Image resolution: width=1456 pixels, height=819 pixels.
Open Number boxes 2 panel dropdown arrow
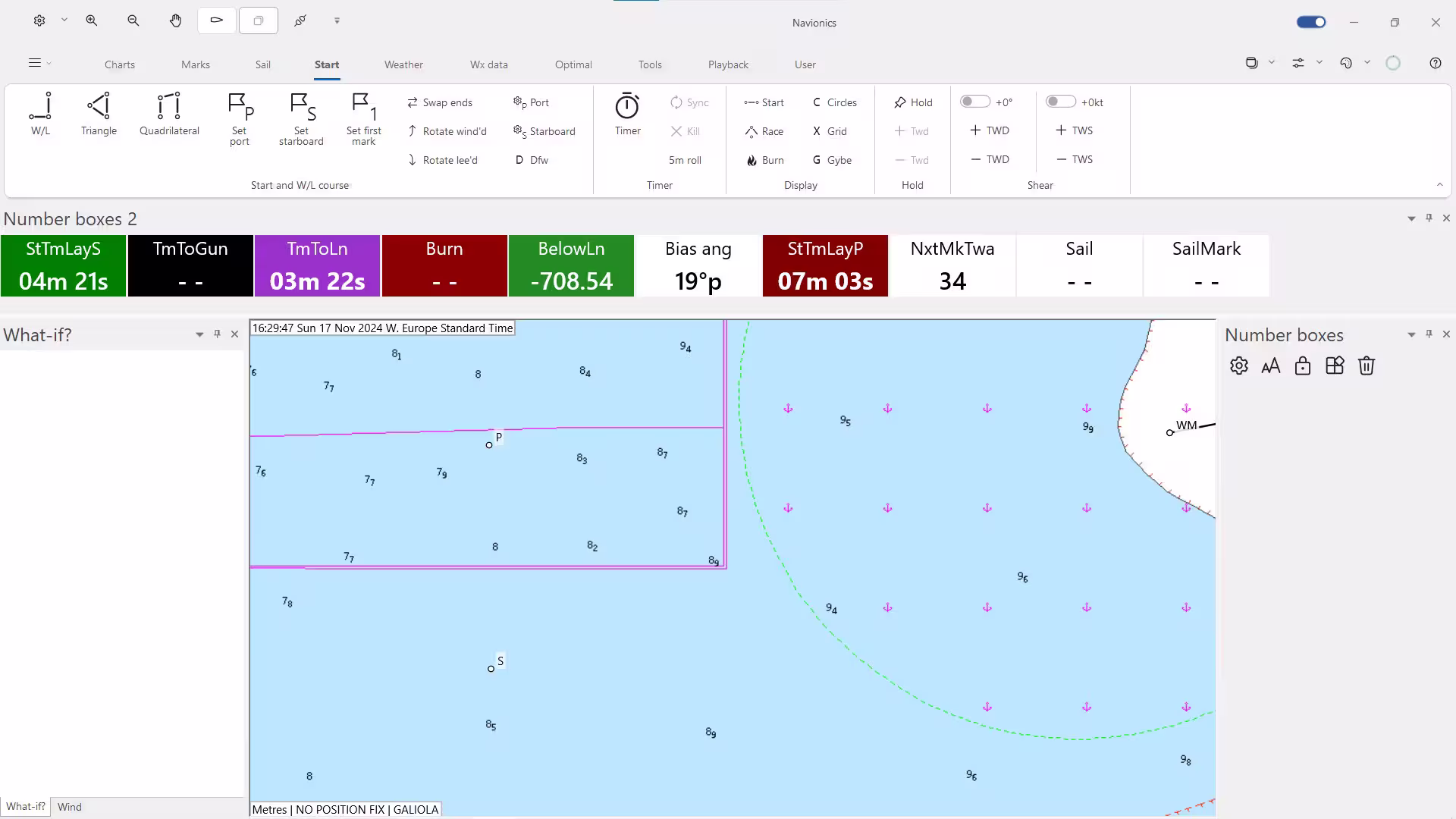[x=1410, y=218]
